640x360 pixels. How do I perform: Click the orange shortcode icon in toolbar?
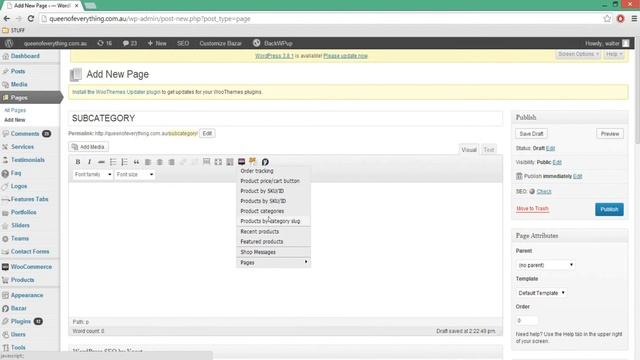253,161
